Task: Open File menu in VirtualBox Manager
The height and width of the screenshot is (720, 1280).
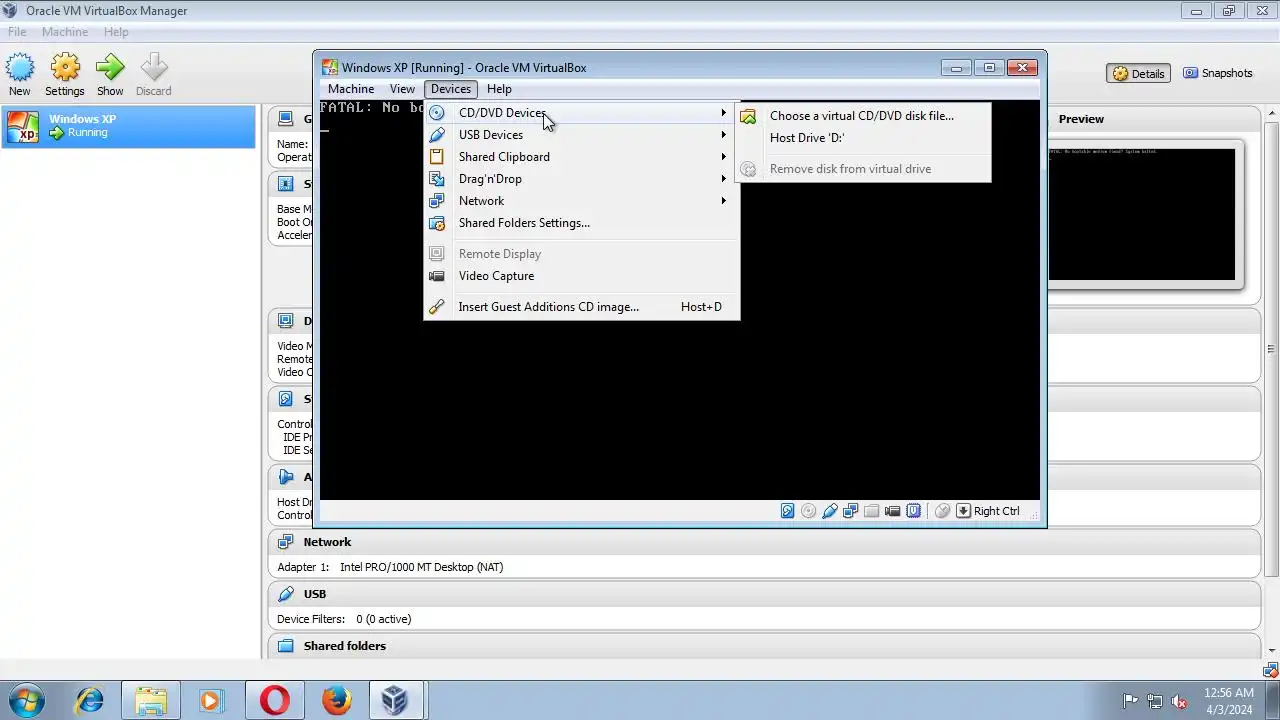Action: pyautogui.click(x=17, y=32)
